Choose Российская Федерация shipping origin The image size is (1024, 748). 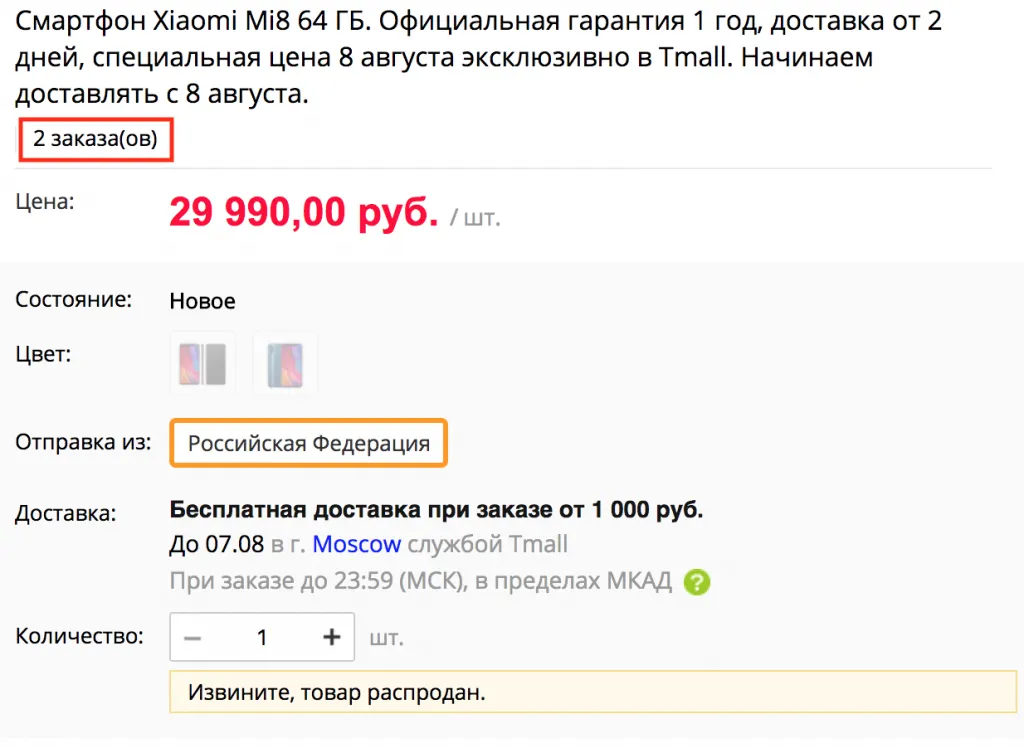point(309,443)
